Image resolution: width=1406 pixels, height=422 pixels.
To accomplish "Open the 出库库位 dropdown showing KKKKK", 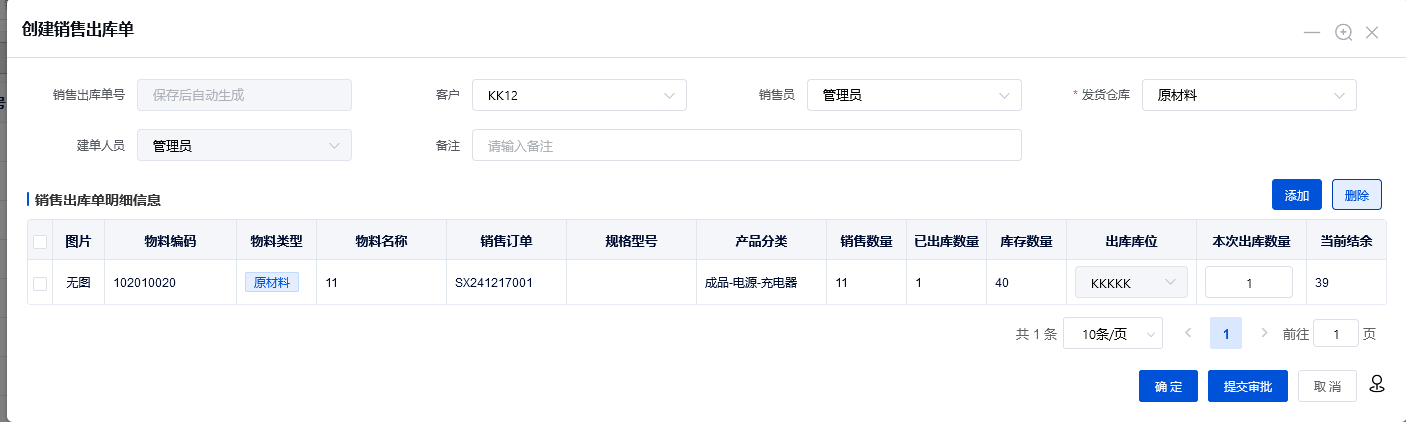I will [1131, 283].
